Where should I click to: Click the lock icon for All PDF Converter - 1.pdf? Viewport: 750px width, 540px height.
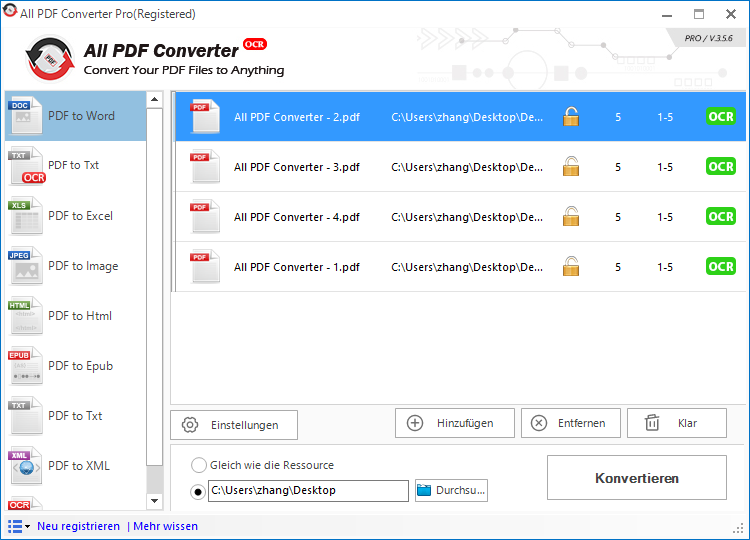point(571,266)
